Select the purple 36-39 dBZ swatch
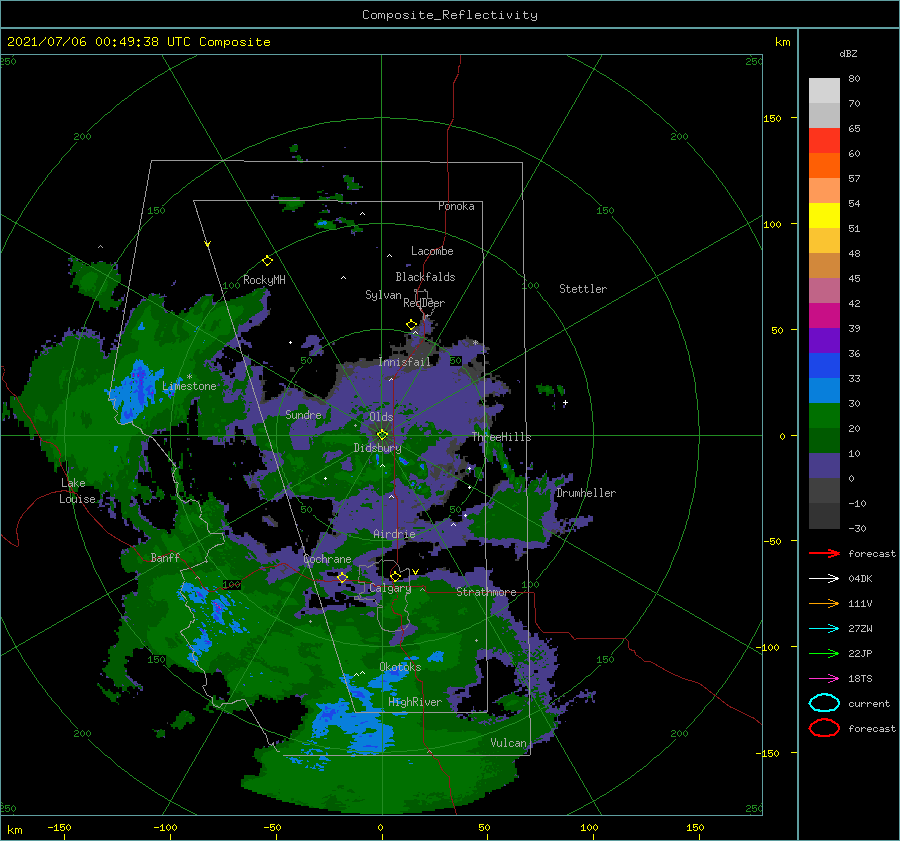 [824, 341]
